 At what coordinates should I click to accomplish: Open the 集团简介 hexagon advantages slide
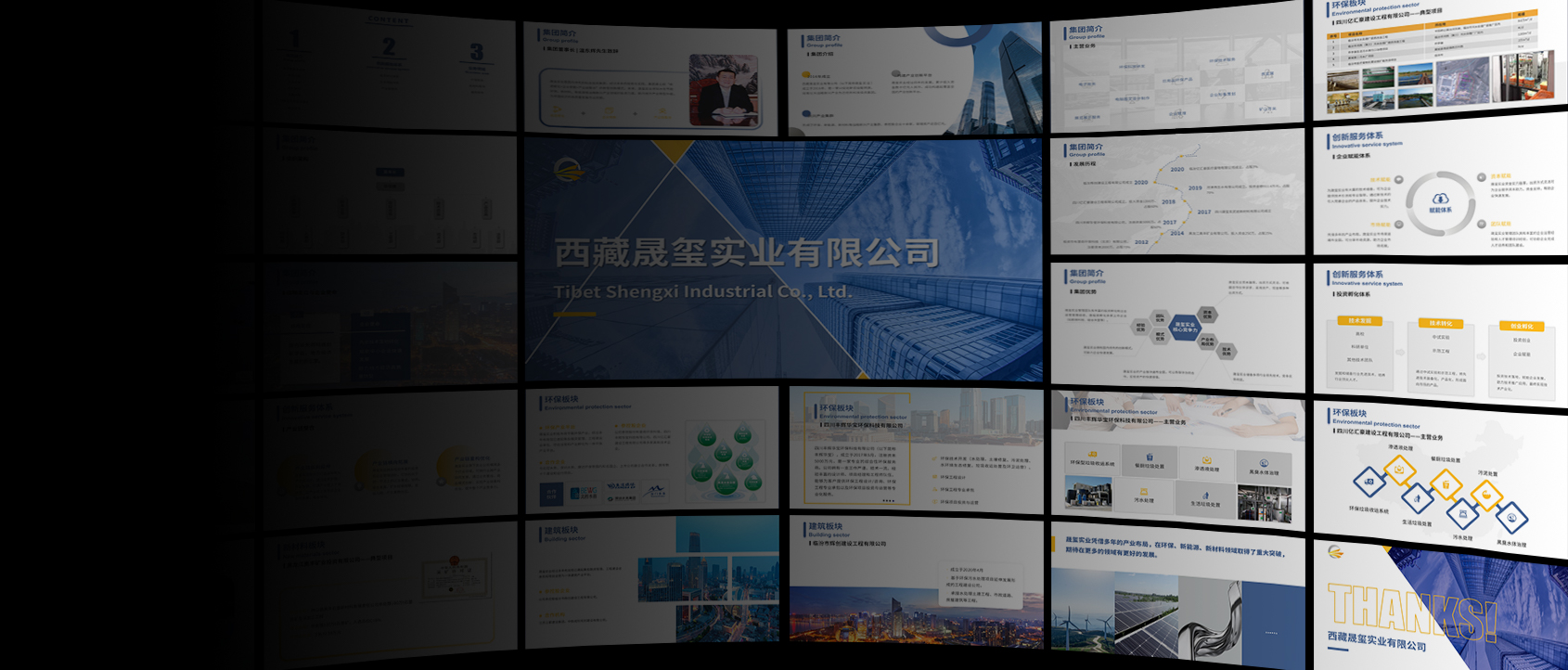click(x=1176, y=327)
